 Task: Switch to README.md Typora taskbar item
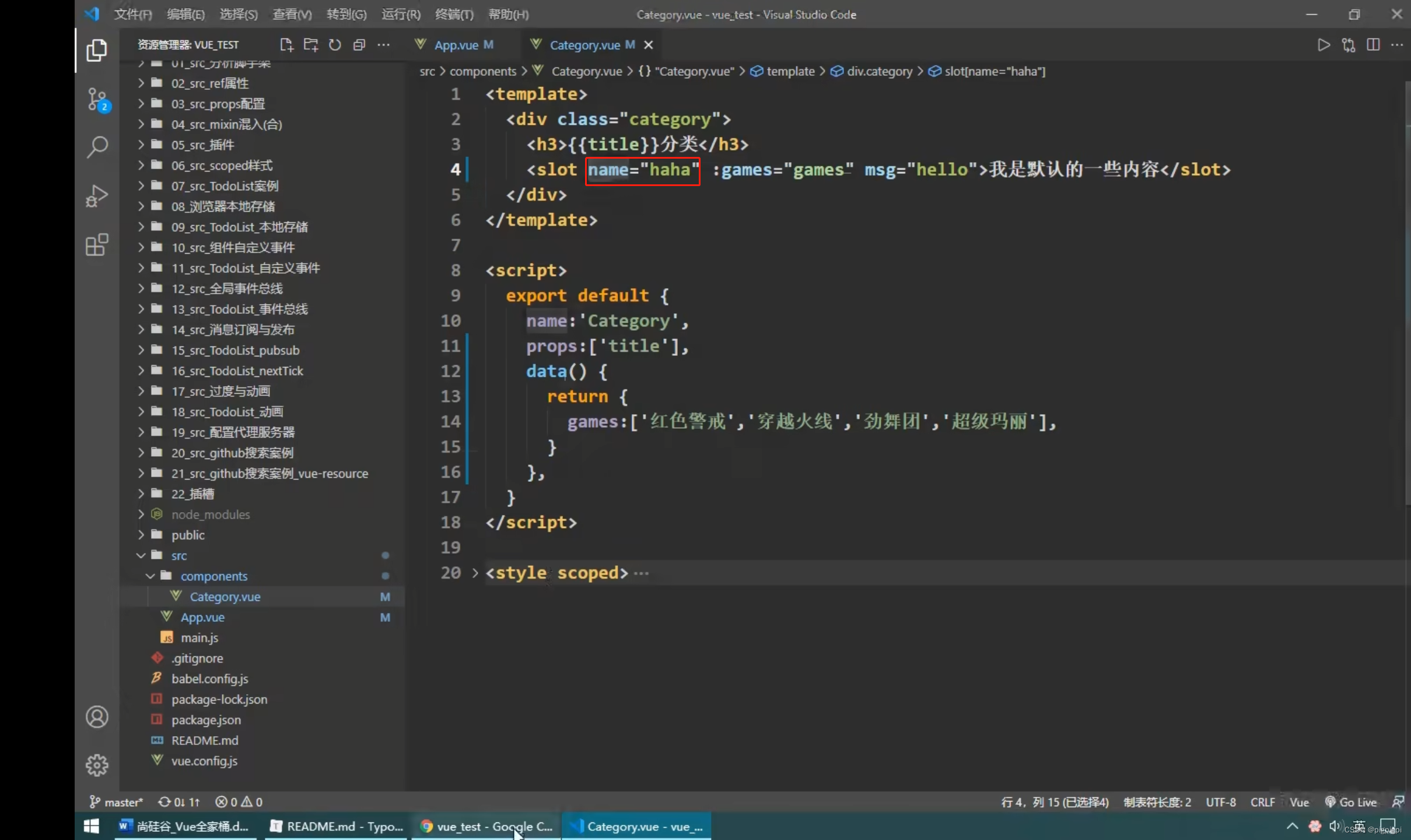click(x=337, y=826)
